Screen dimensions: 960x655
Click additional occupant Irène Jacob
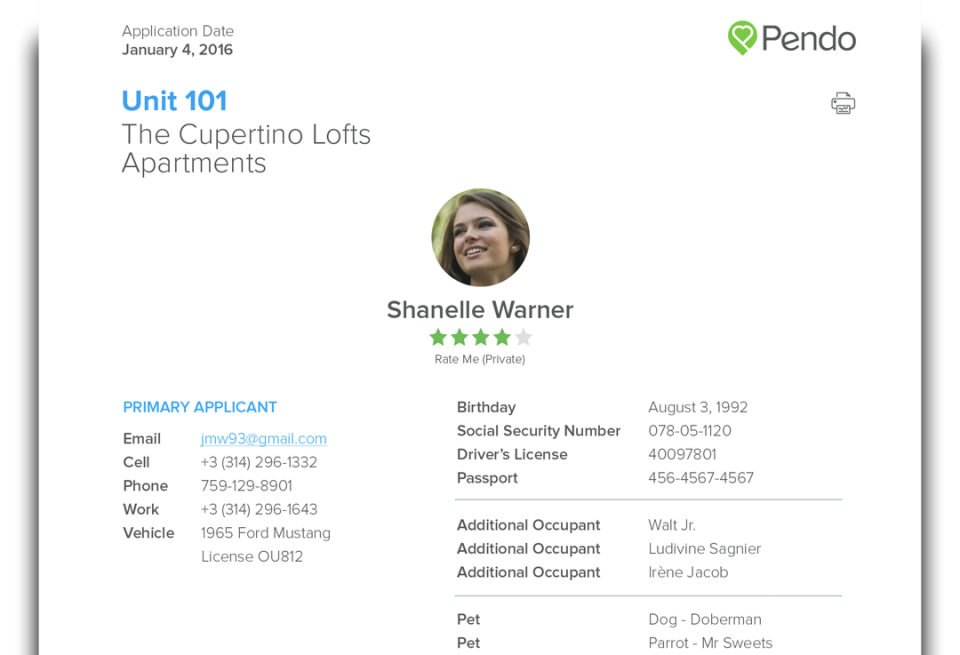tap(688, 572)
